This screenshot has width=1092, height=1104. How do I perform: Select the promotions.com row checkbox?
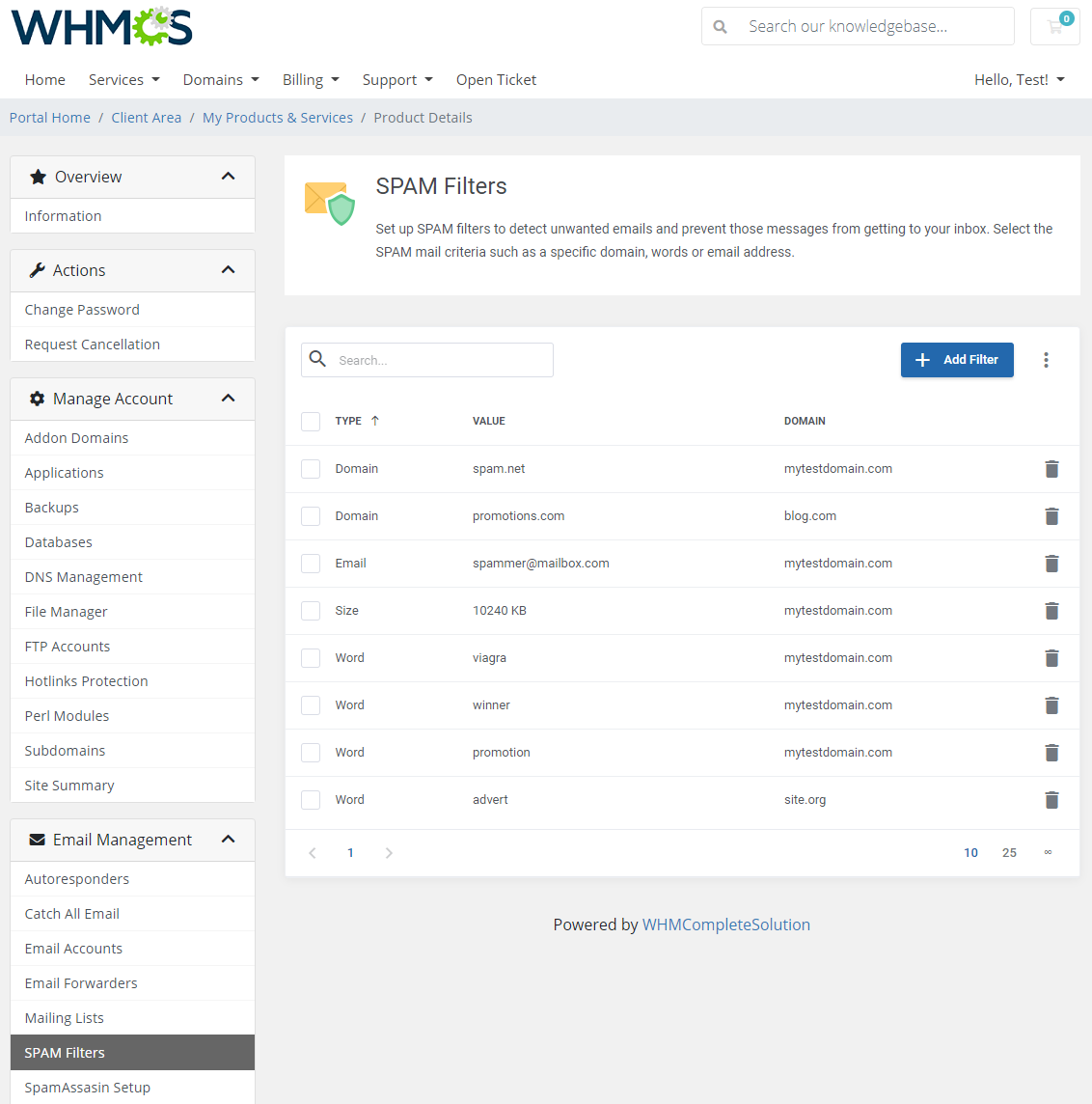tap(311, 516)
